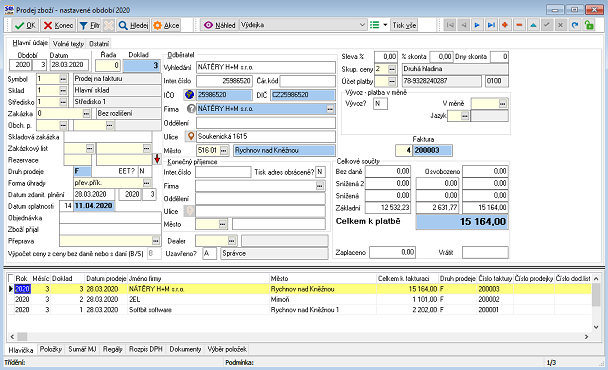
Task: Open the Sumář MJ tab
Action: (x=82, y=349)
